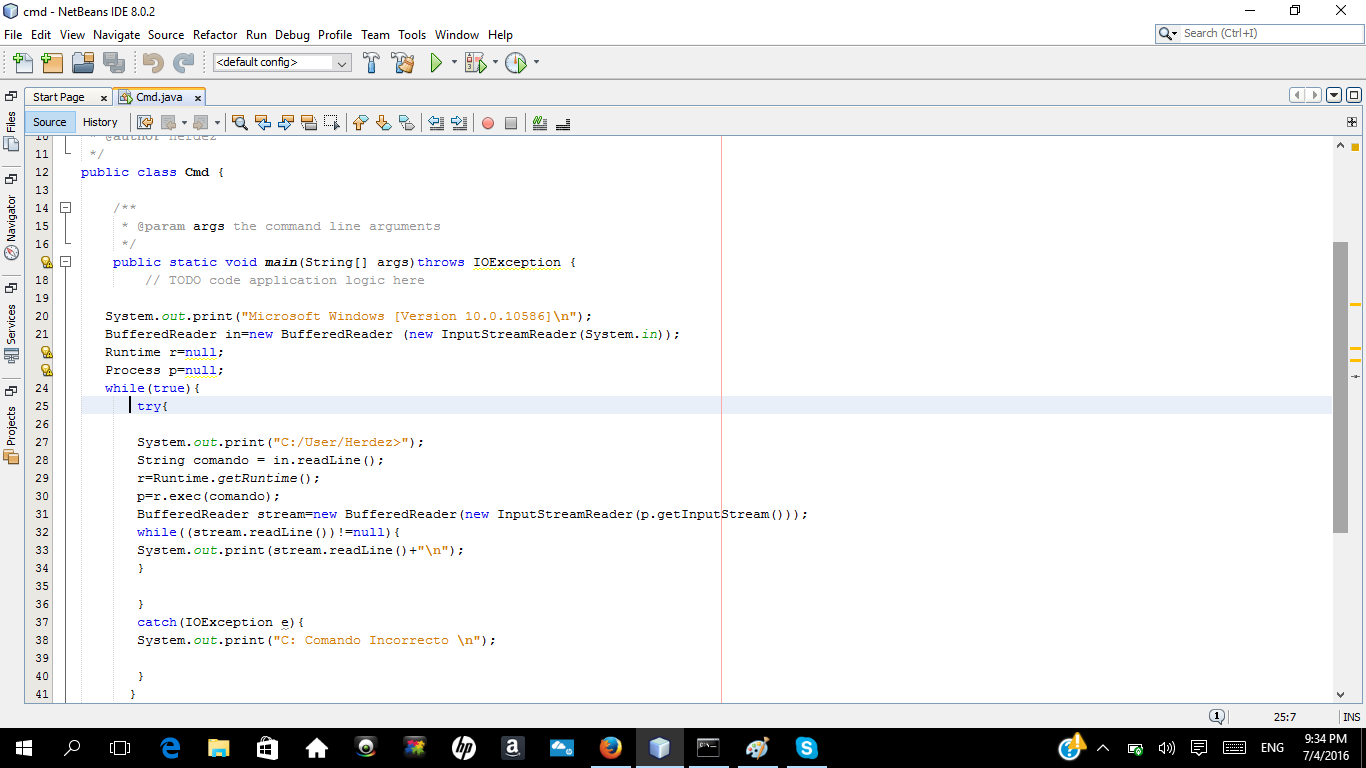This screenshot has width=1366, height=768.
Task: Switch to the Start Page tab
Action: point(59,97)
